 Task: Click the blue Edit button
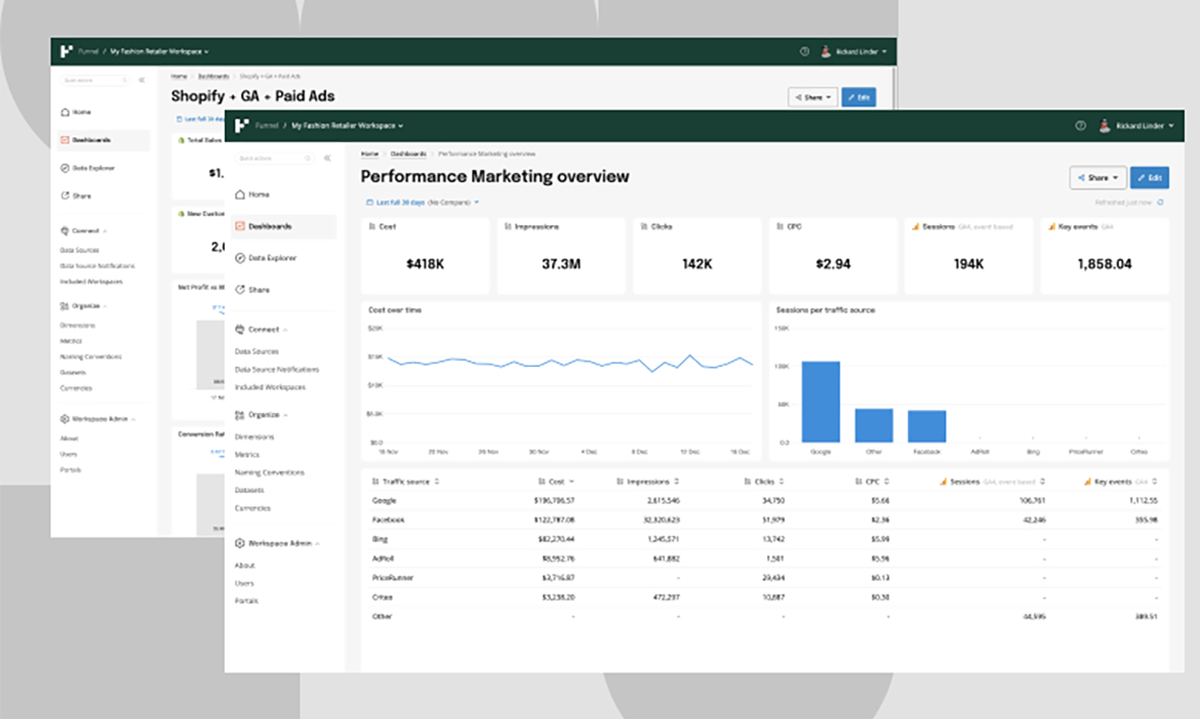[x=1149, y=177]
